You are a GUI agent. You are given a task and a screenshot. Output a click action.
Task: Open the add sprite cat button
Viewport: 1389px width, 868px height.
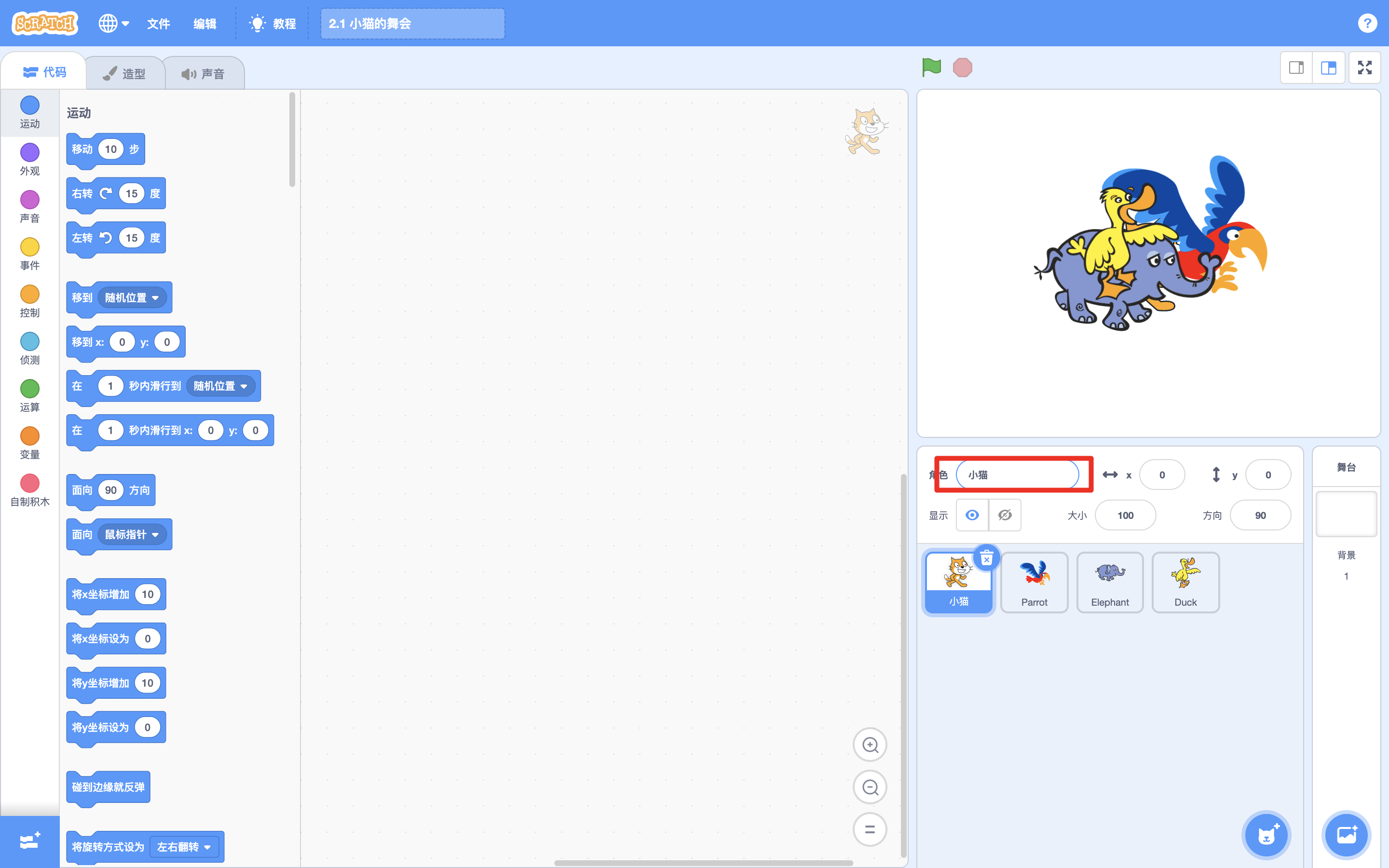1266,835
